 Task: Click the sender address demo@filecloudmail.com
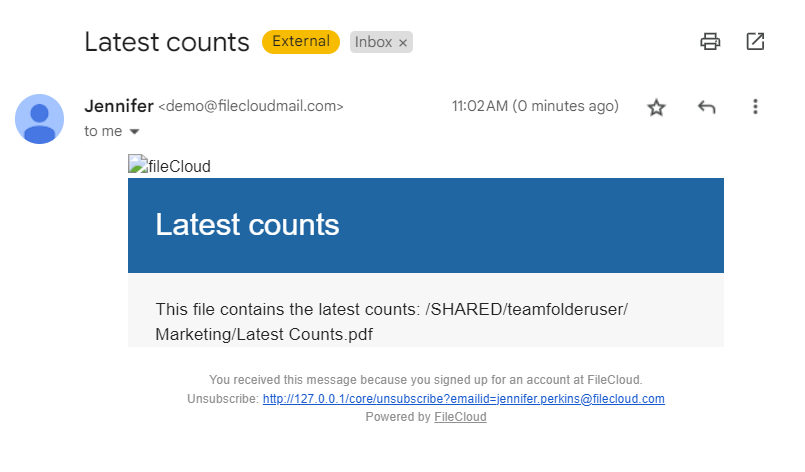click(251, 106)
